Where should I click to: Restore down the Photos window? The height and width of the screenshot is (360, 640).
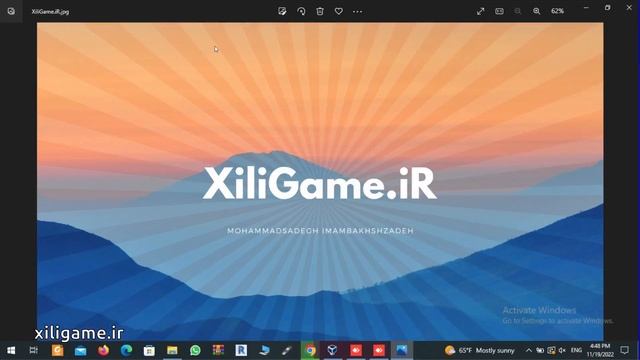tap(608, 8)
